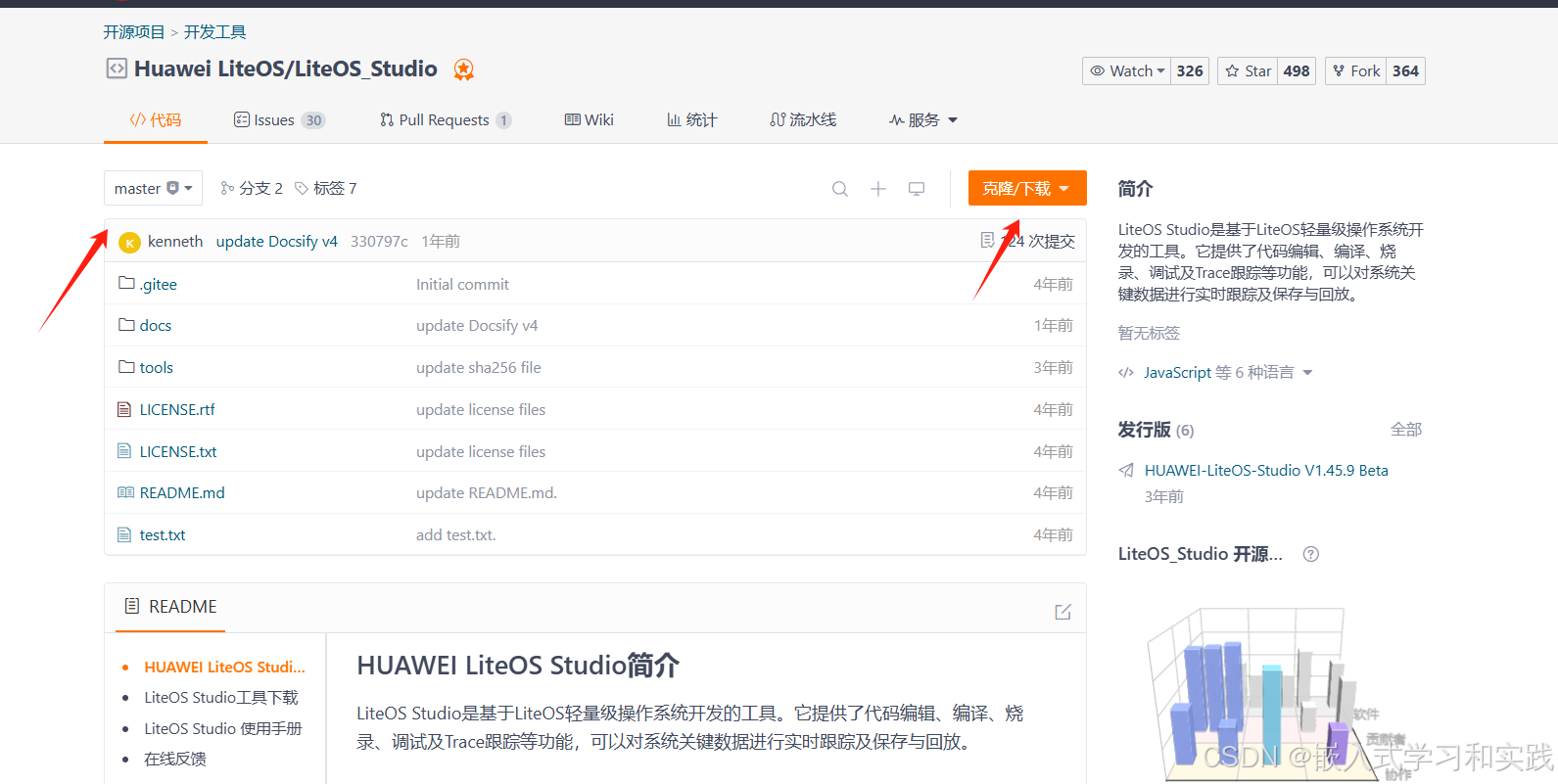The width and height of the screenshot is (1558, 784).
Task: Expand the 克隆/下载 dropdown button
Action: click(x=1027, y=188)
